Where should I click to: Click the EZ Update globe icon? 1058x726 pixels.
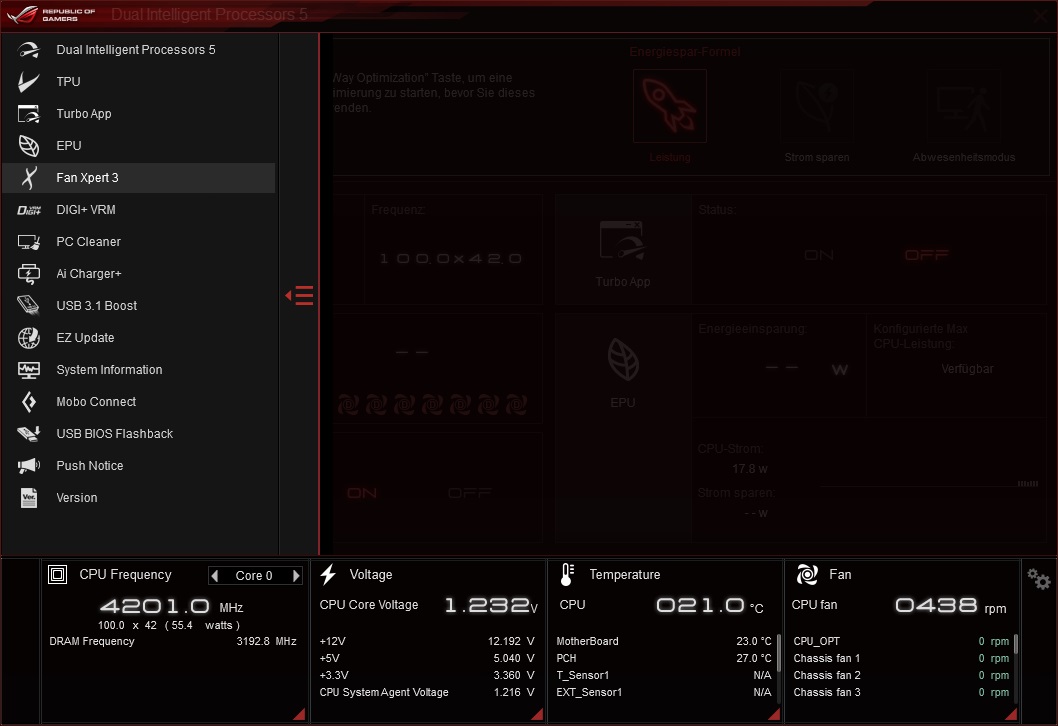(x=28, y=338)
